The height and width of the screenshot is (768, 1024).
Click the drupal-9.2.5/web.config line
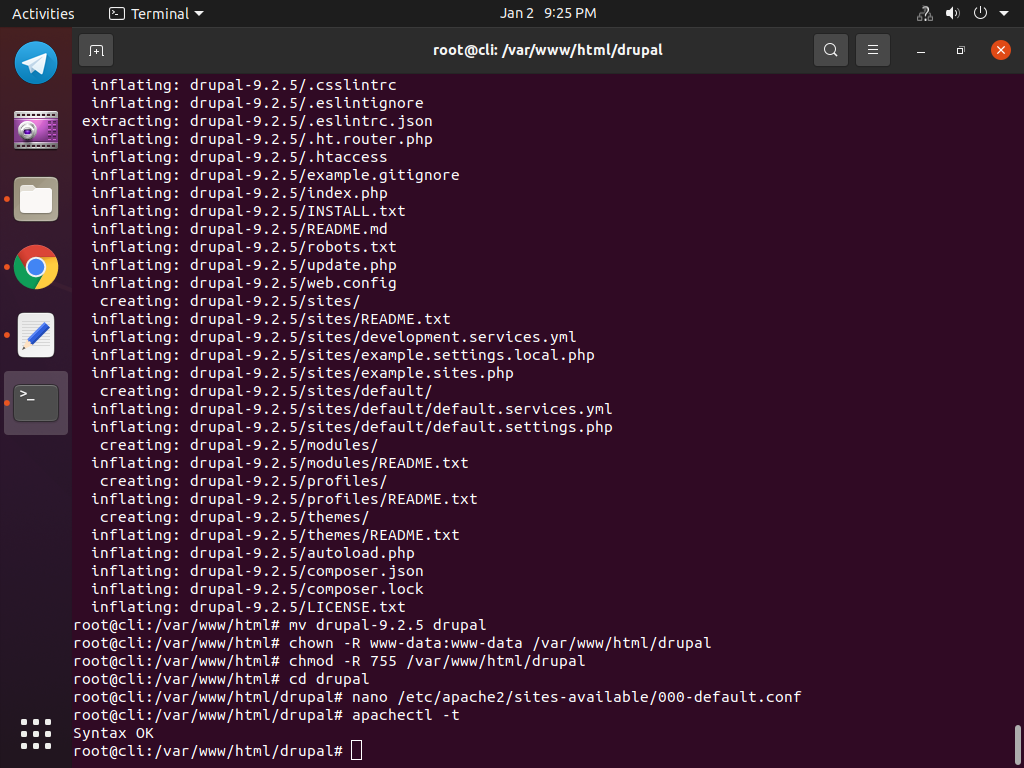click(244, 283)
